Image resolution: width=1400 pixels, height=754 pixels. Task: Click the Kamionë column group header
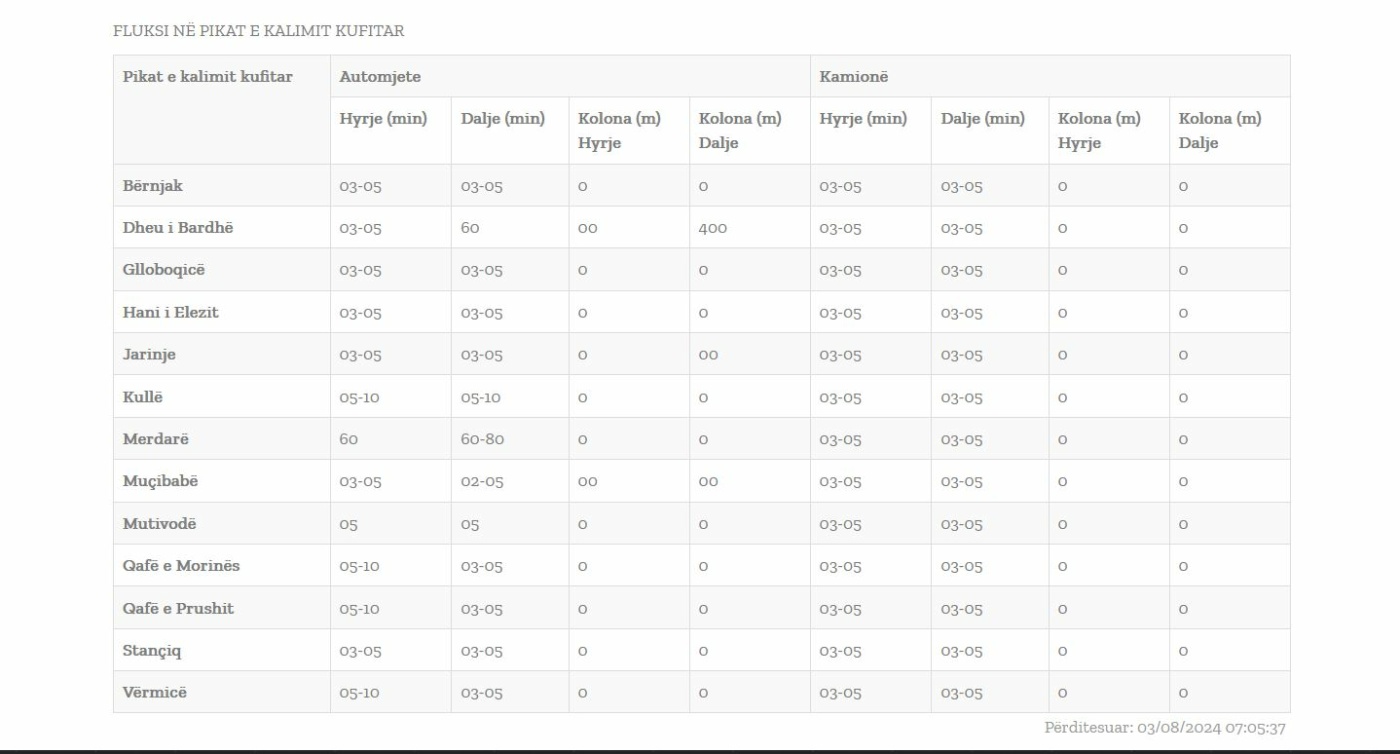853,76
